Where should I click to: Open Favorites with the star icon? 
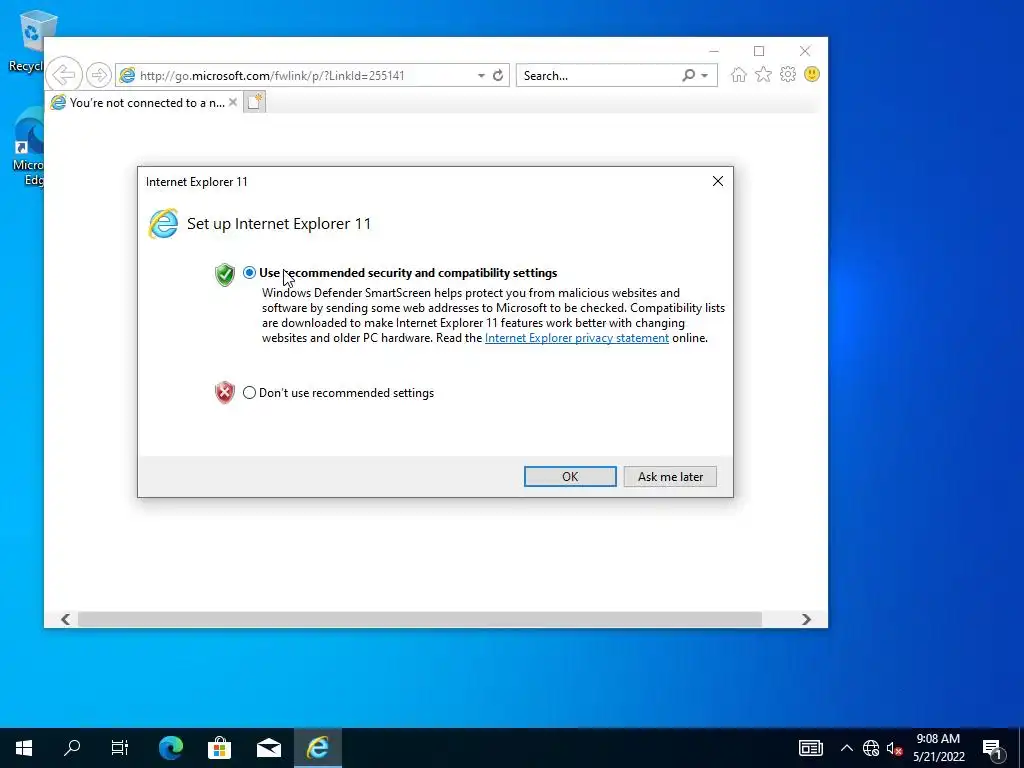click(763, 74)
